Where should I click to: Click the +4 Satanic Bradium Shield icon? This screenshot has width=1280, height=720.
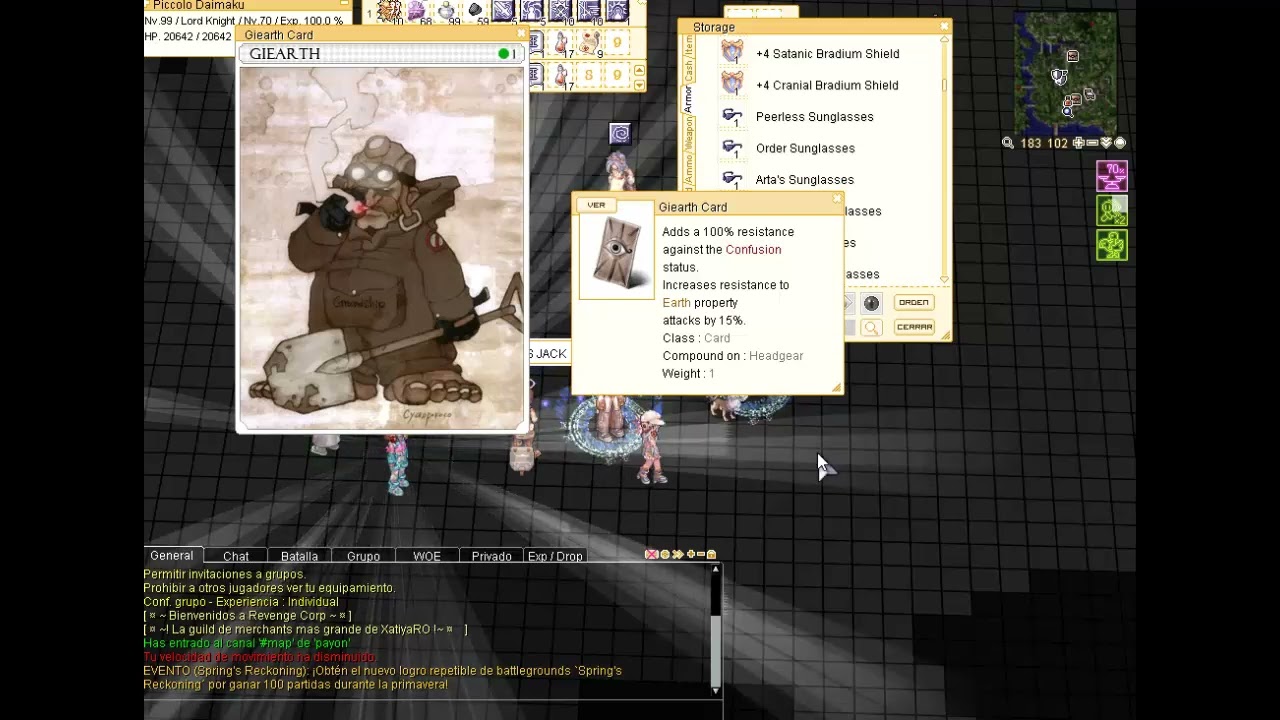(x=733, y=52)
